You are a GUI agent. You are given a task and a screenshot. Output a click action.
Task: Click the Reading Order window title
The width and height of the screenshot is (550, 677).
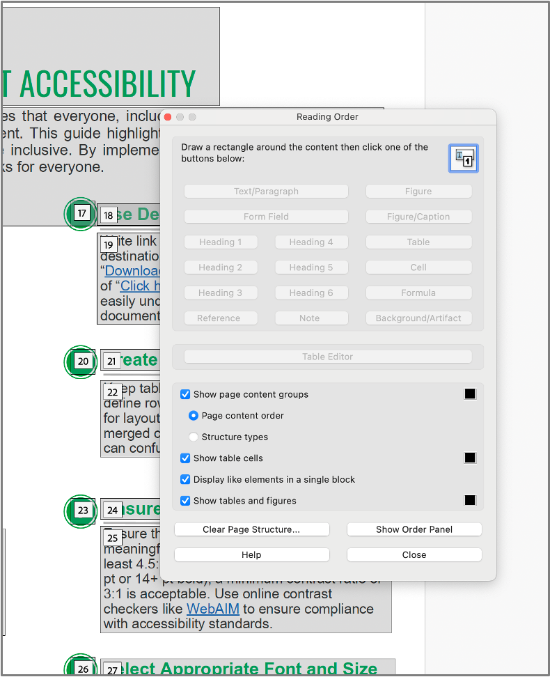pyautogui.click(x=327, y=117)
